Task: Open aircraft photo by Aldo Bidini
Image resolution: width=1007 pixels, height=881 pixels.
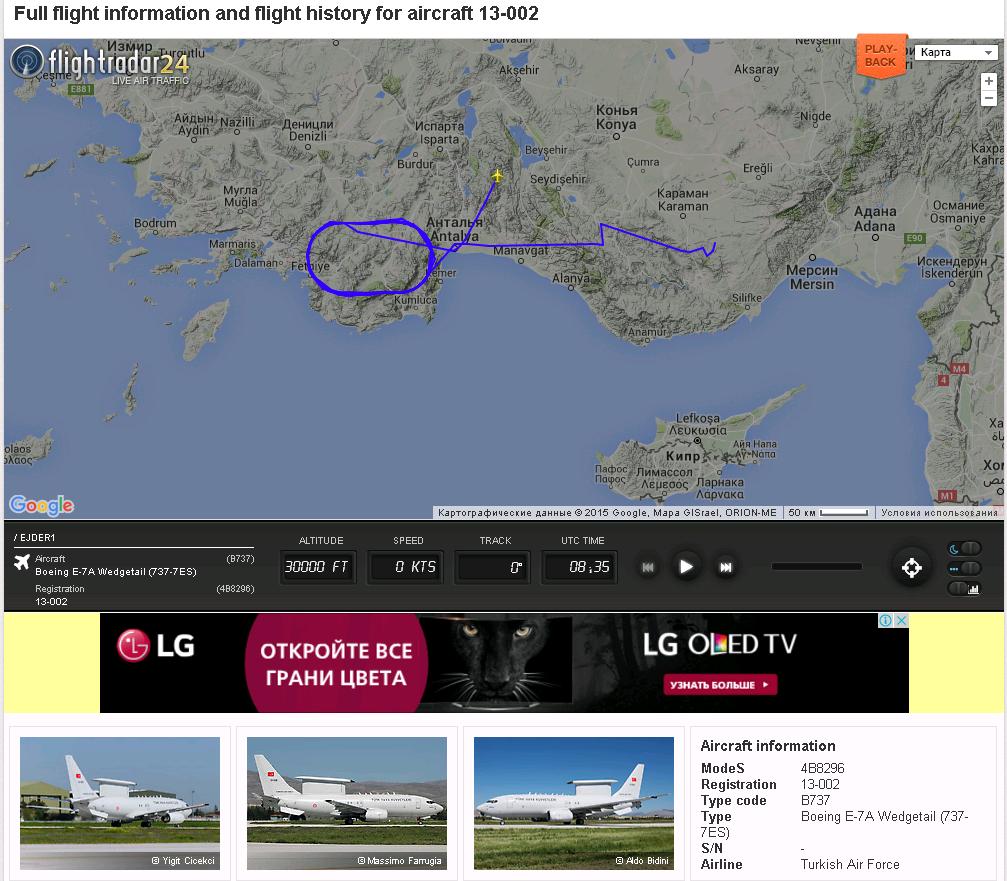Action: point(574,803)
